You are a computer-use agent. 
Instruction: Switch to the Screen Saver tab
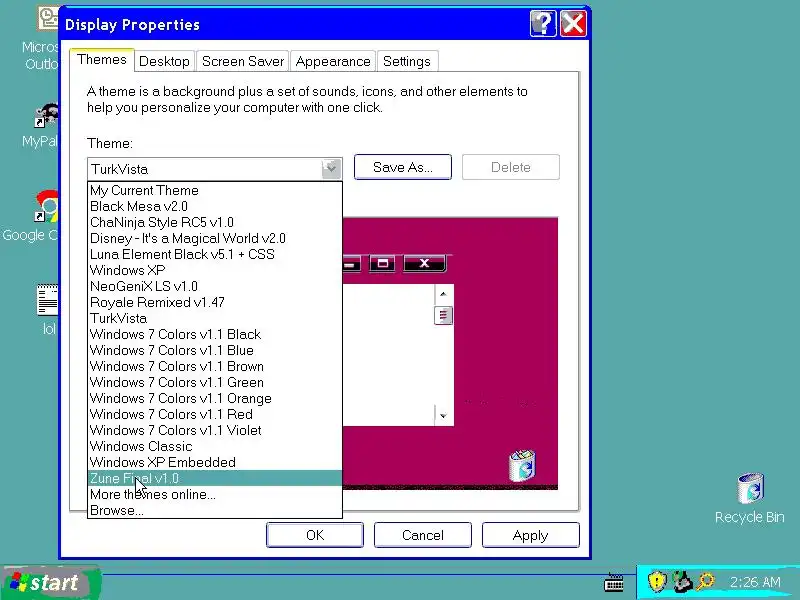click(243, 61)
